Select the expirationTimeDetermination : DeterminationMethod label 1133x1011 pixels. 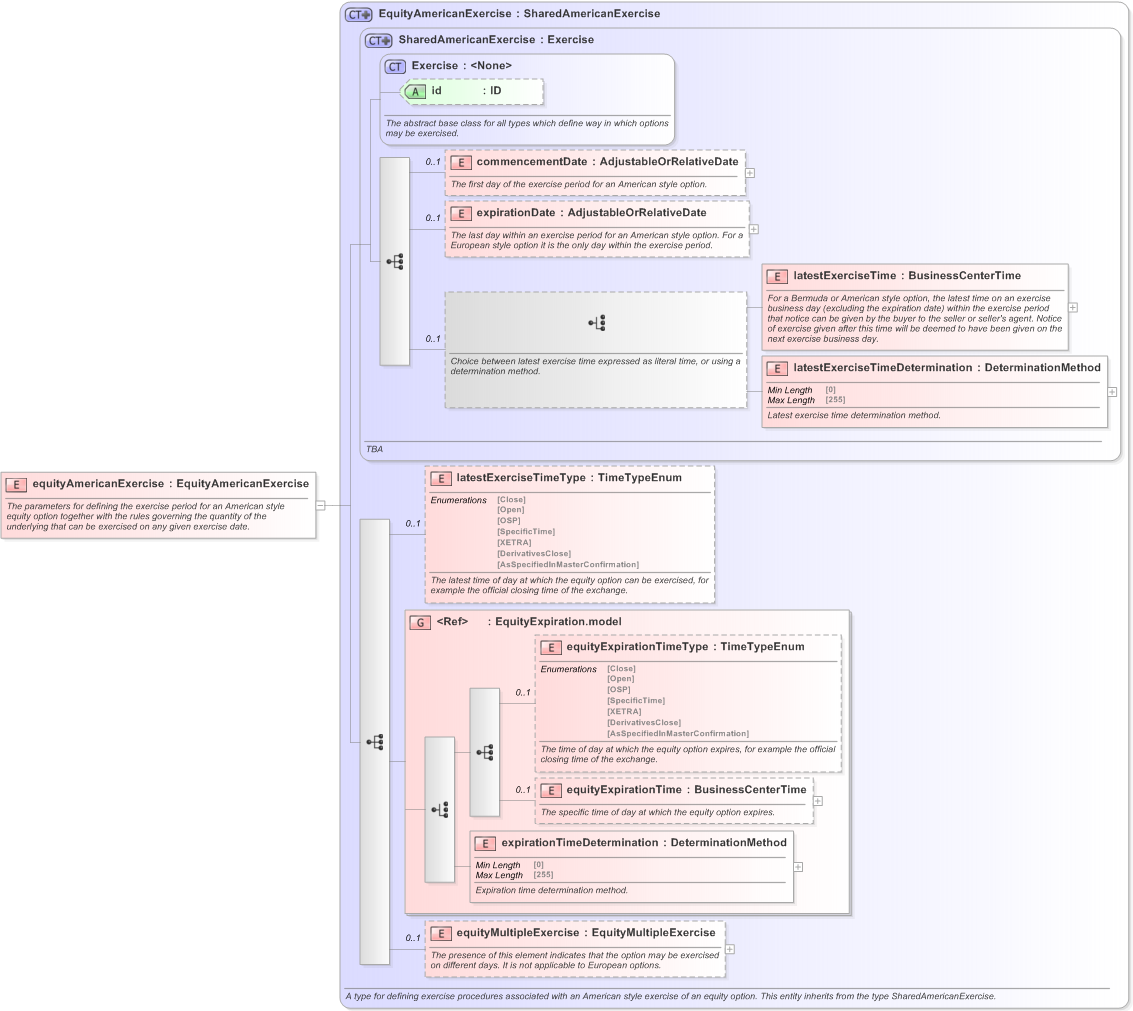click(x=644, y=843)
